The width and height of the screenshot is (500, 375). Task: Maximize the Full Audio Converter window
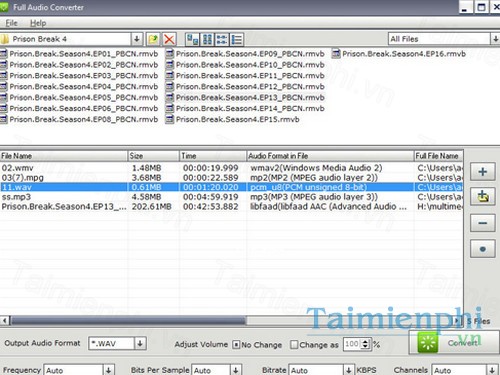tap(481, 7)
